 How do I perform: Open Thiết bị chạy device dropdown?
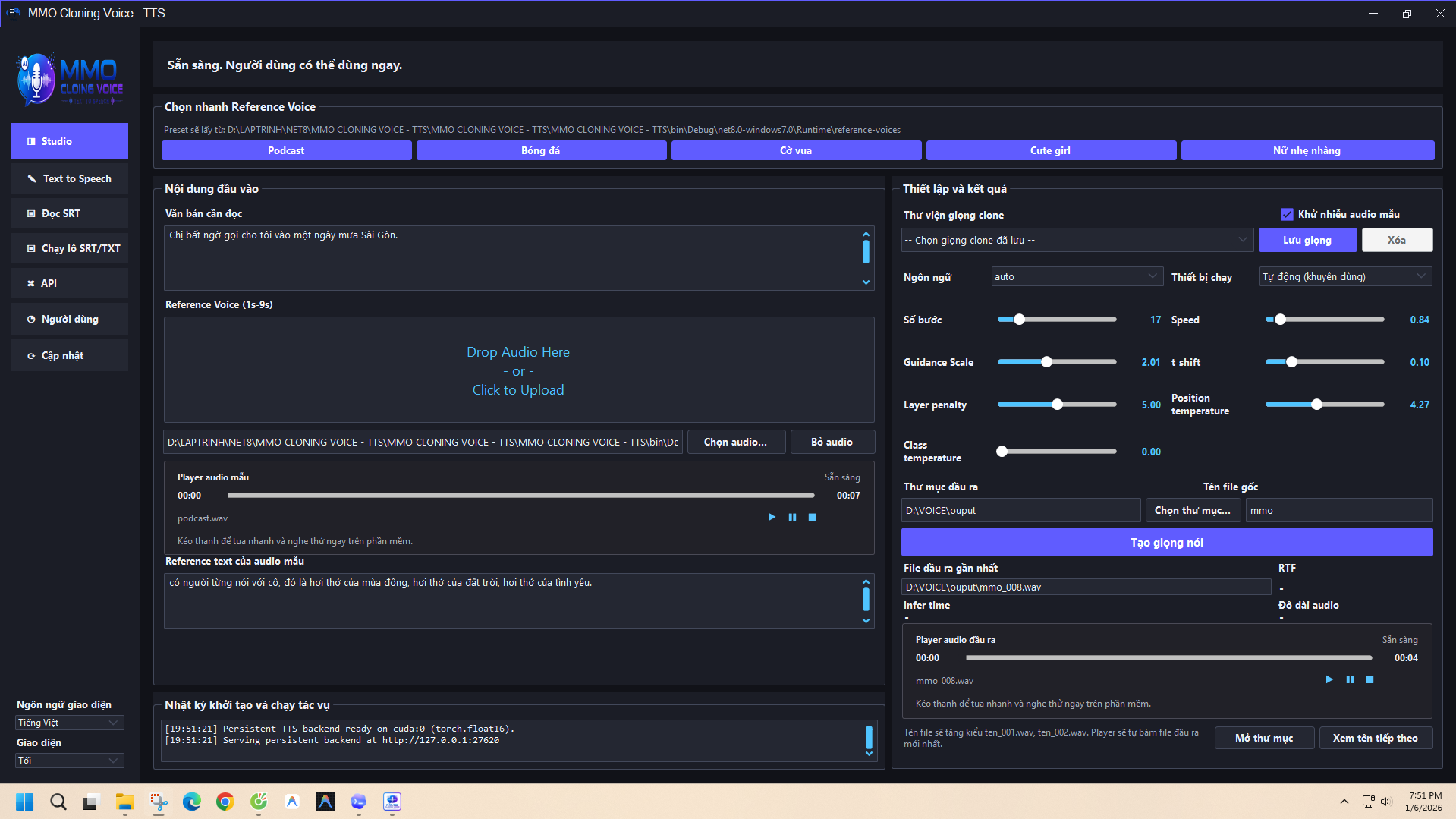tap(1345, 276)
